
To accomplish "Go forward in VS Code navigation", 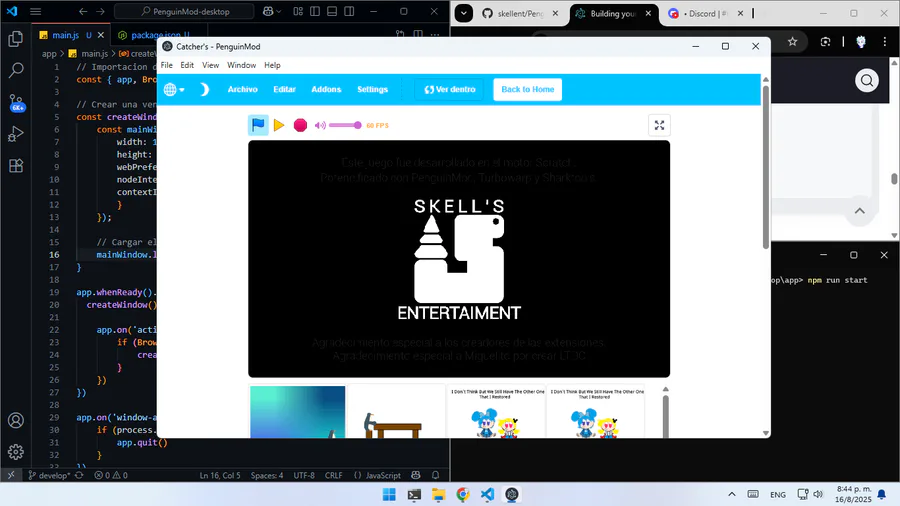I will 100,11.
